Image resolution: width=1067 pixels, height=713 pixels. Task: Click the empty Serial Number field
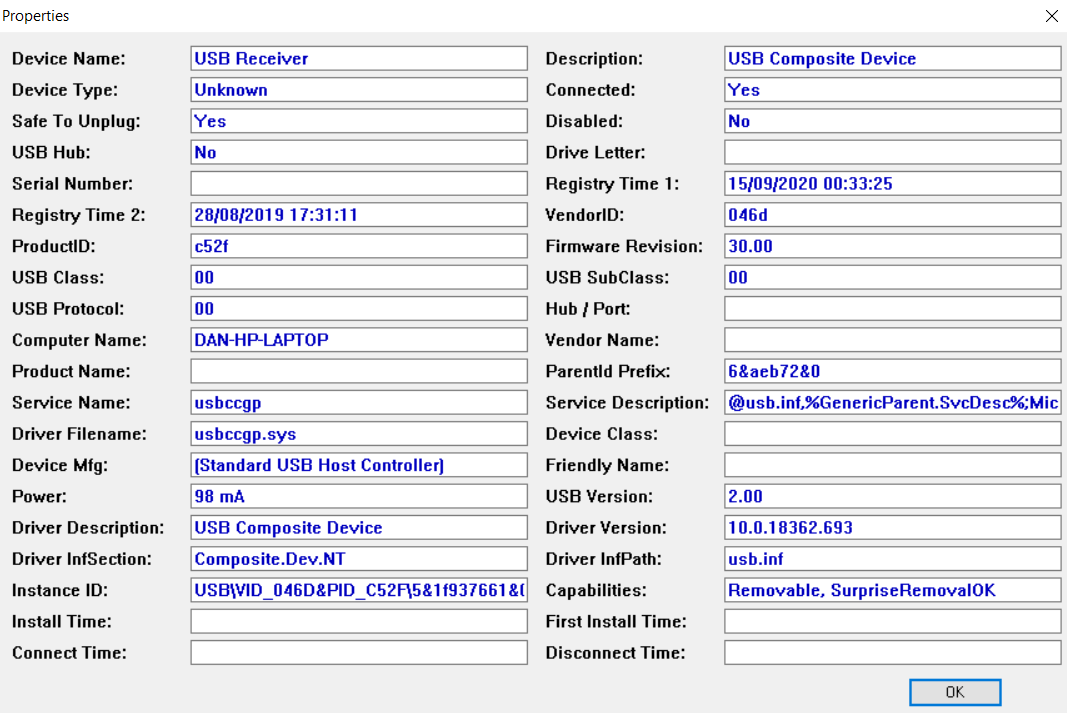pyautogui.click(x=359, y=184)
